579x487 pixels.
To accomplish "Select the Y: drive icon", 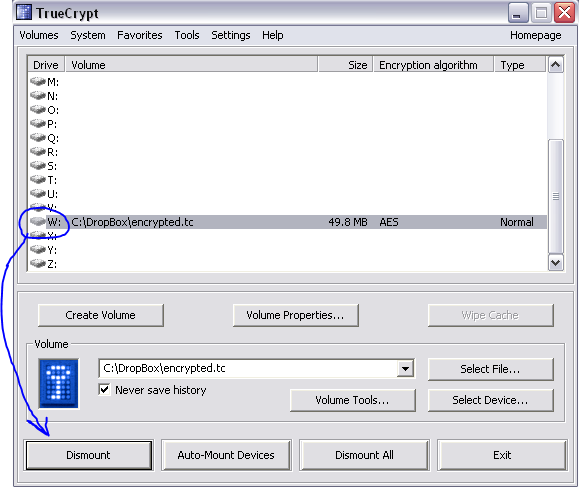I will point(38,250).
